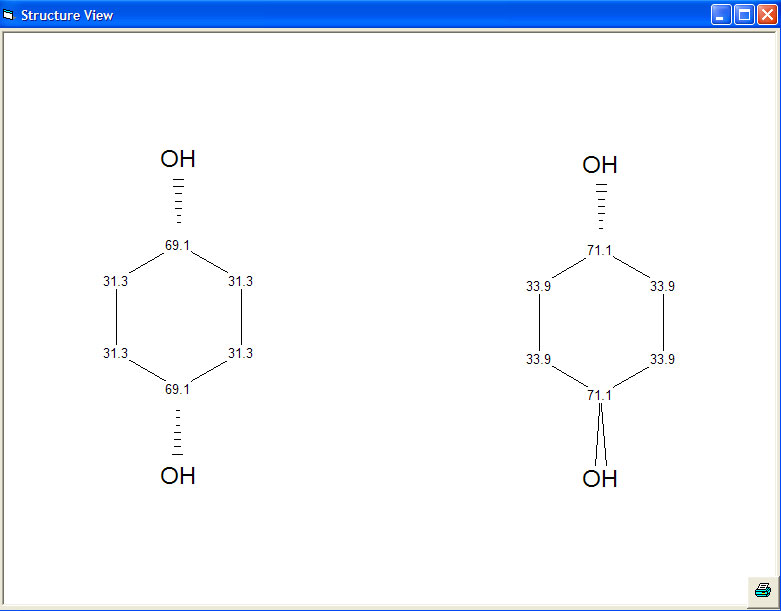Select bottom OH group of right molecule
This screenshot has width=781, height=611.
(x=600, y=479)
